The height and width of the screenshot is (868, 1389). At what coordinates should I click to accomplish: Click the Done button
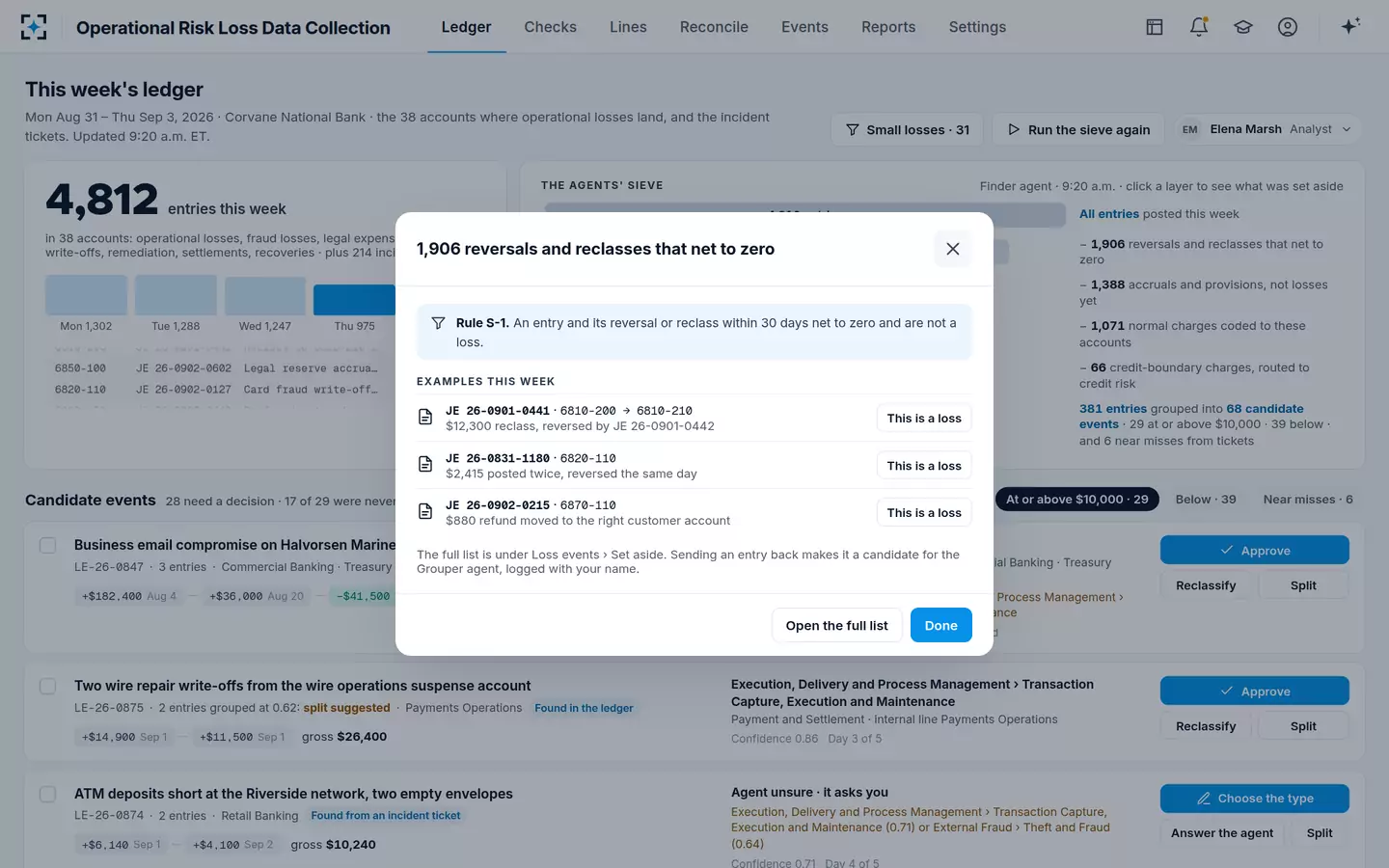940,625
